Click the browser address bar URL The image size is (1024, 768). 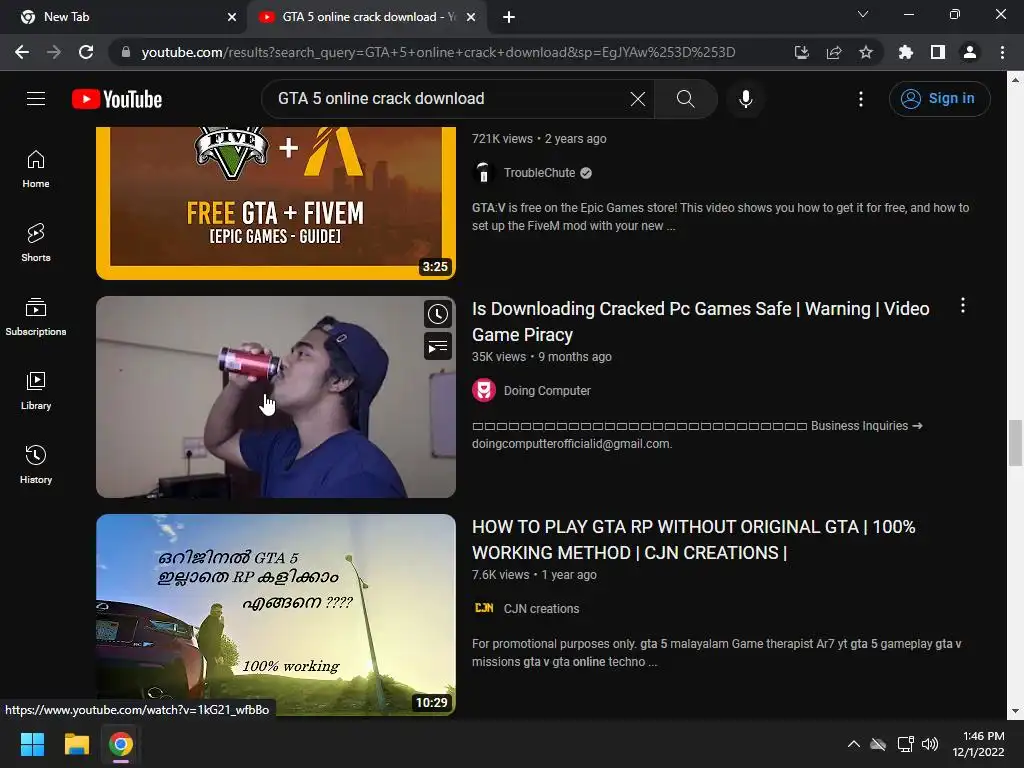tap(438, 52)
